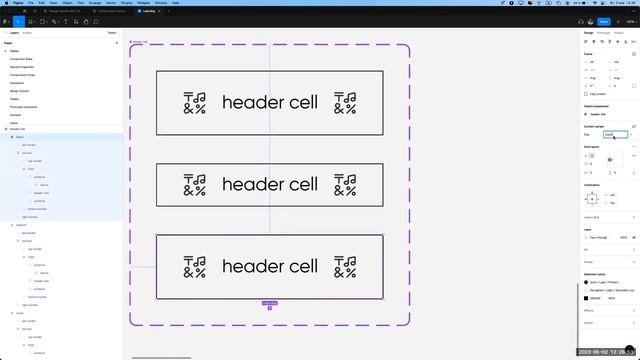The width and height of the screenshot is (640, 360).
Task: Present the prototype with play icon
Action: (x=618, y=22)
